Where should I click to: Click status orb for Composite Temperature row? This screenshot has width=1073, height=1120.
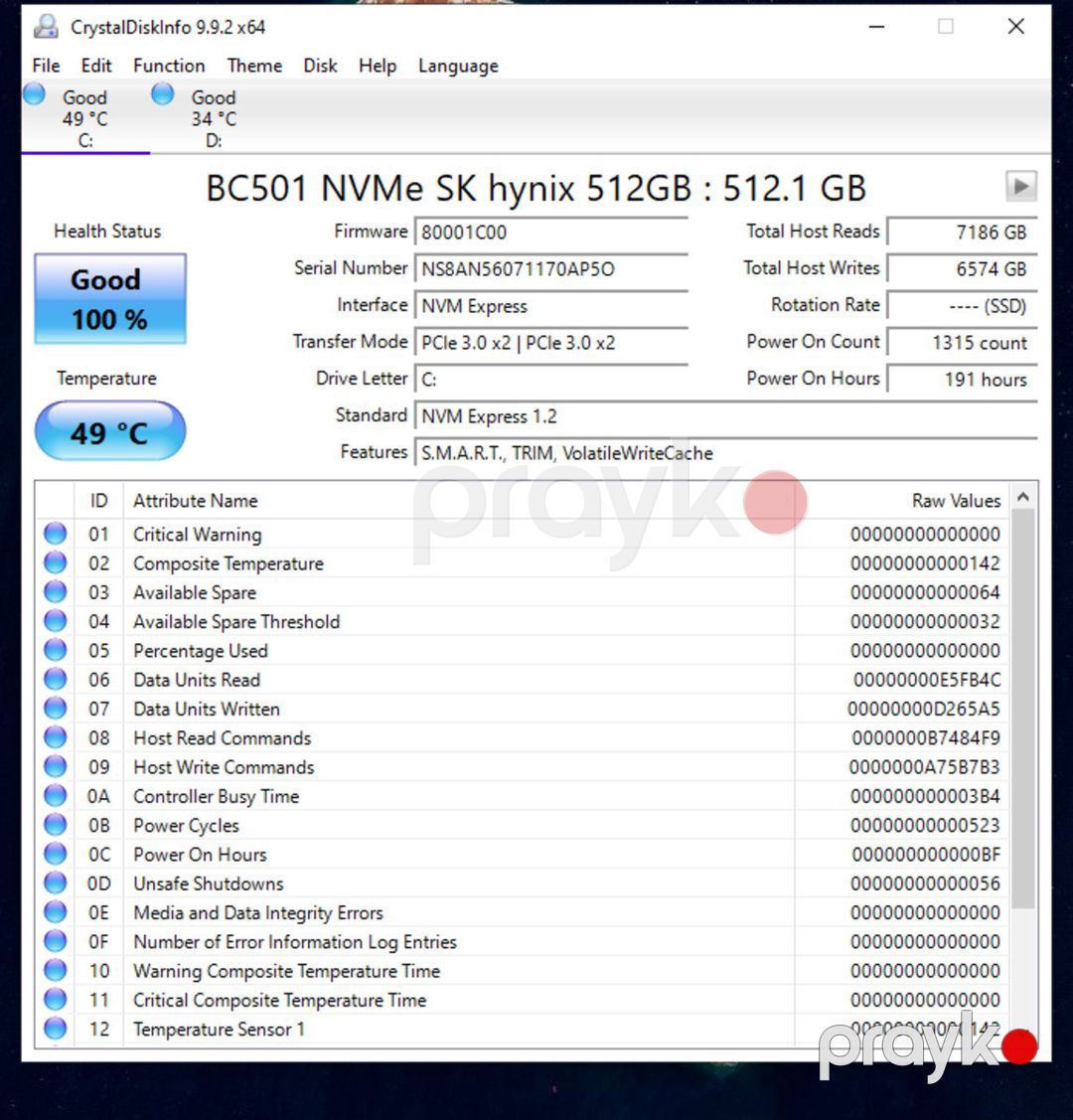tap(55, 562)
